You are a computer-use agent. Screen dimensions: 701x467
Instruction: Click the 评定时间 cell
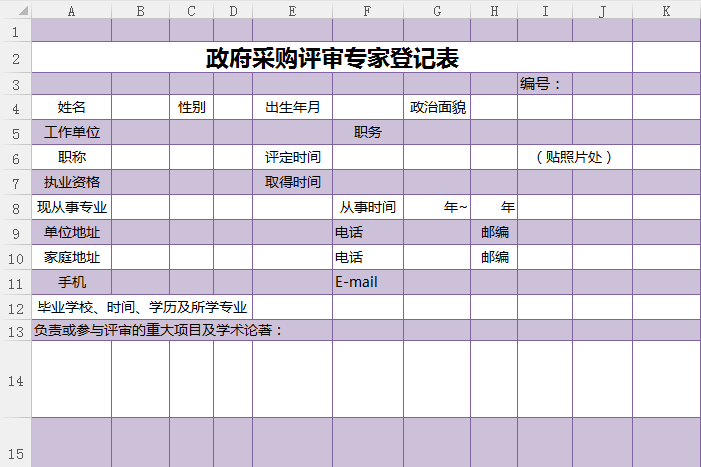[292, 157]
